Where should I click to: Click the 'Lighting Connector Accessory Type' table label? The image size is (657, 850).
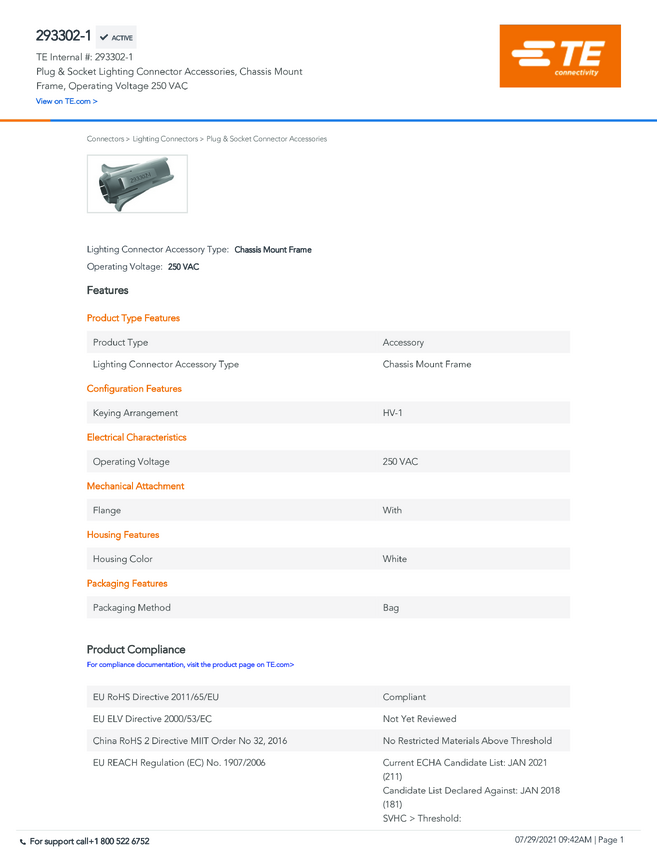(x=166, y=364)
